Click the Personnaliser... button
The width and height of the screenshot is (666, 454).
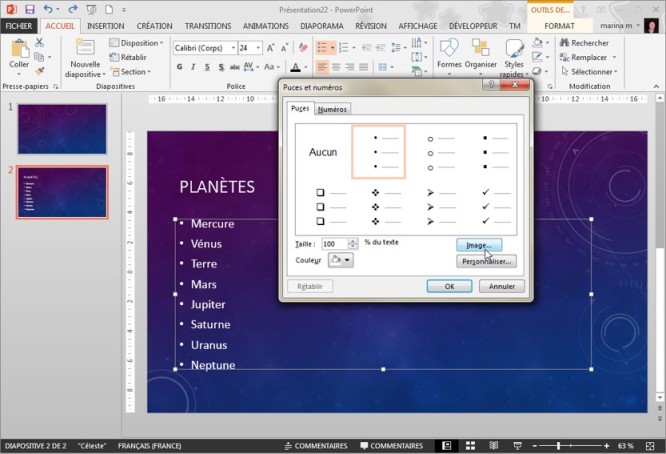[x=486, y=261]
